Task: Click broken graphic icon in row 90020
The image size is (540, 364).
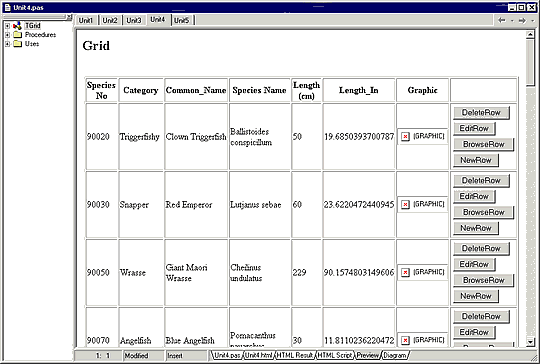Action: click(405, 137)
